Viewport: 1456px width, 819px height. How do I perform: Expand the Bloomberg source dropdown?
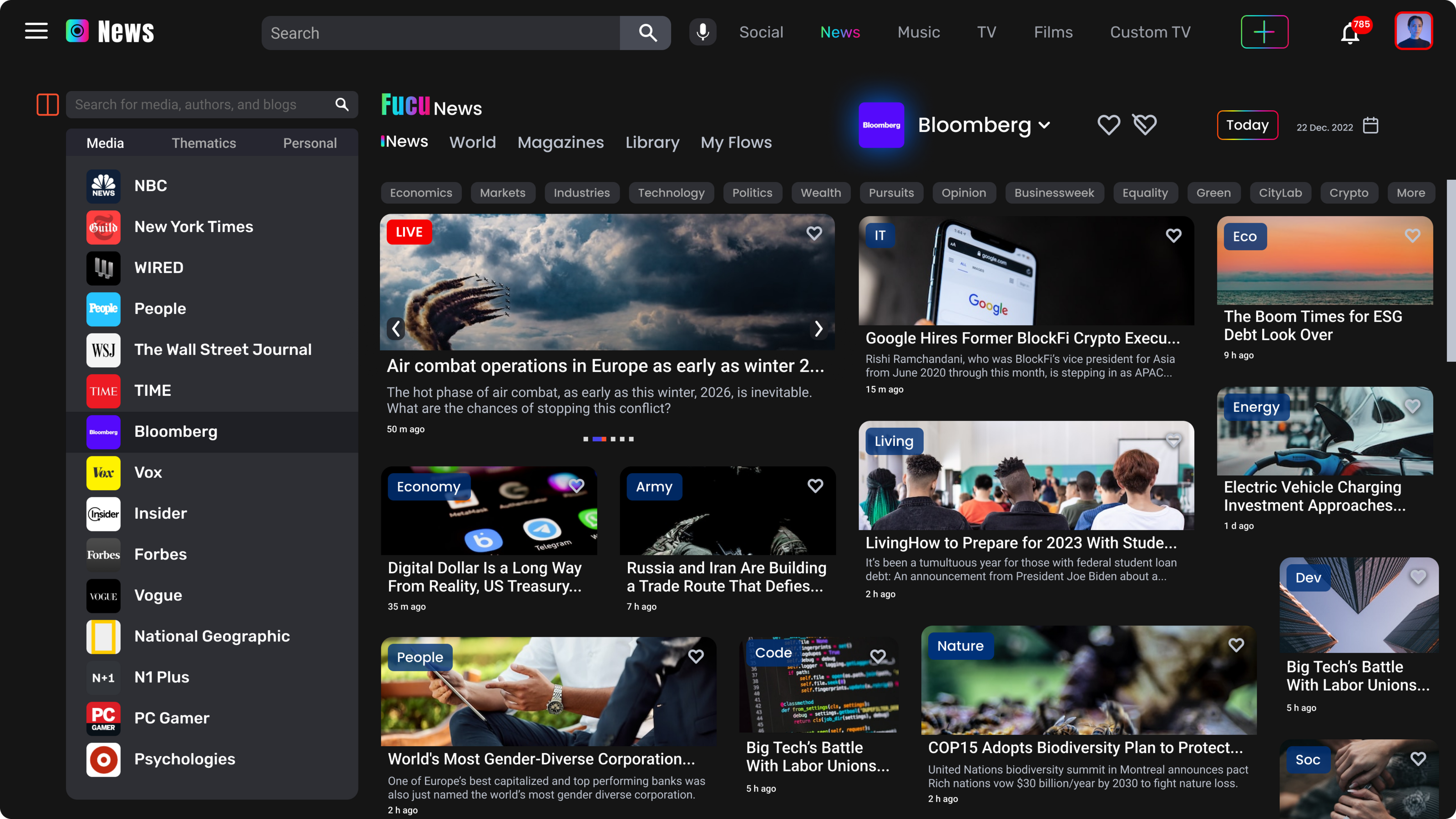(1045, 126)
